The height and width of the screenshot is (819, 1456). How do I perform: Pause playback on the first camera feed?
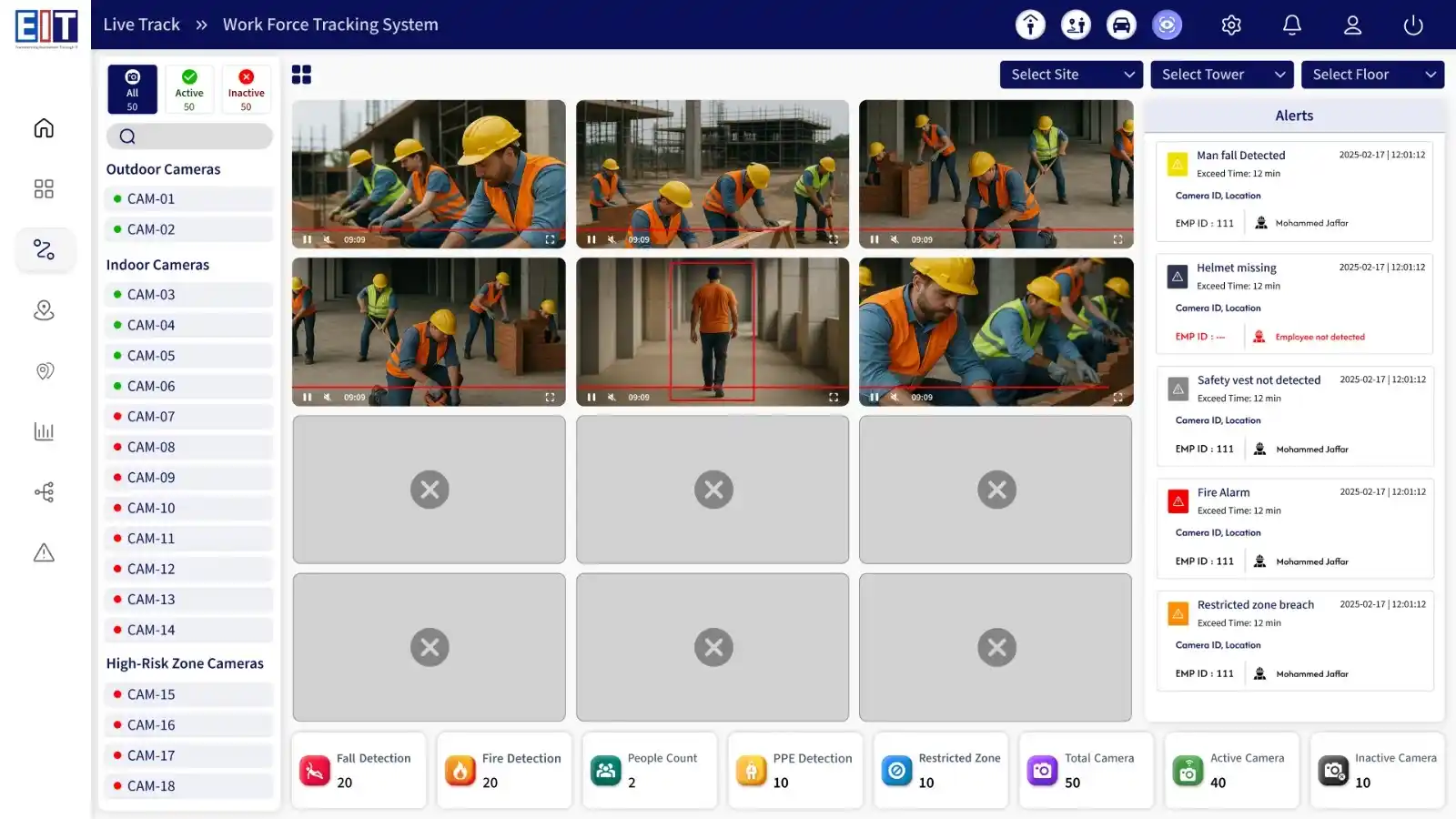[307, 239]
